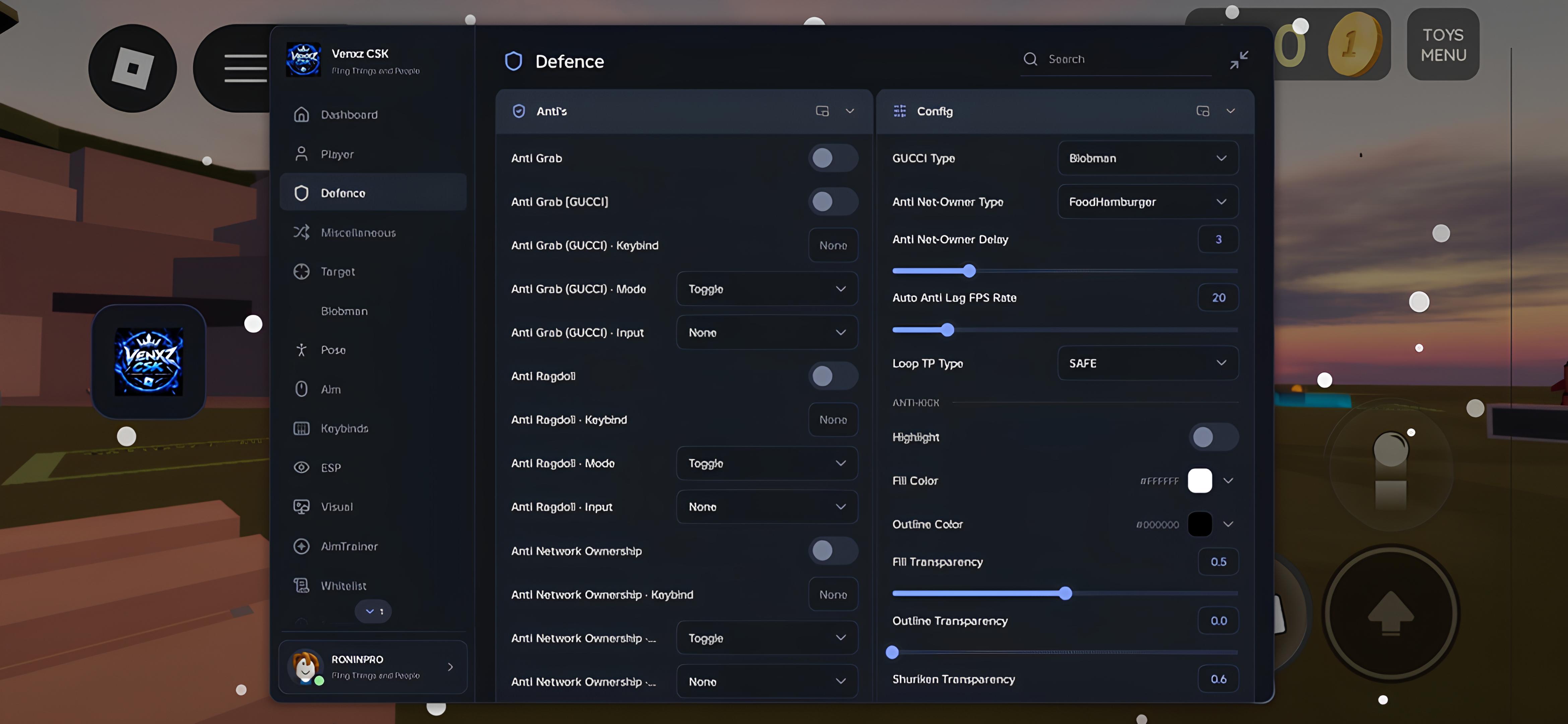Click the Pose stick-figure icon
The width and height of the screenshot is (1568, 724).
301,350
